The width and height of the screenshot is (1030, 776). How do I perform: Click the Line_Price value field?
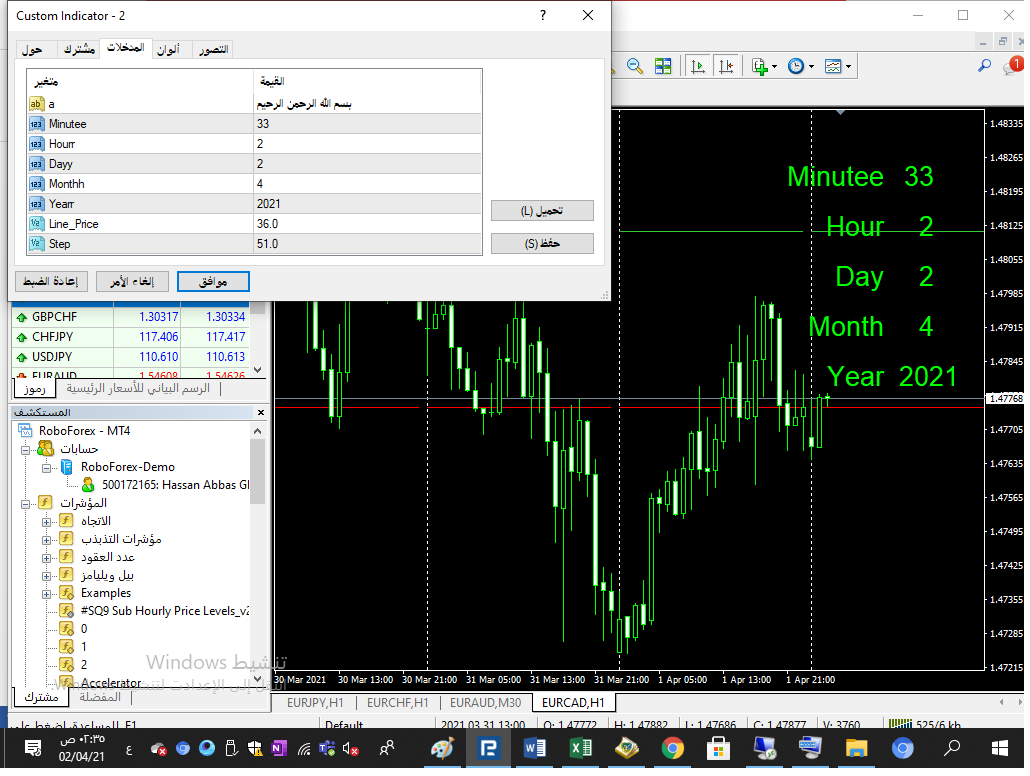pyautogui.click(x=367, y=224)
